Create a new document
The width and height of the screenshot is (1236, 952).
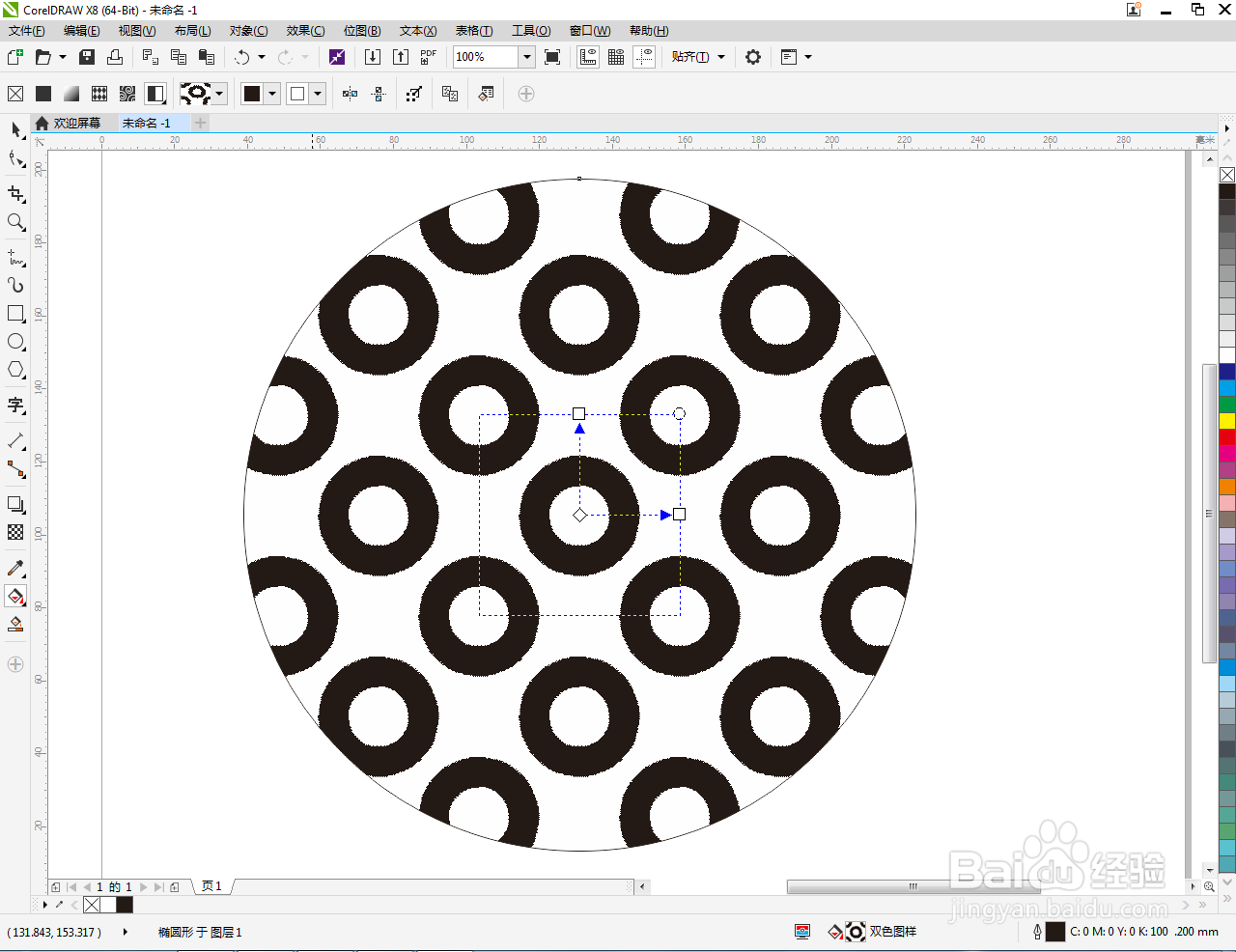15,57
